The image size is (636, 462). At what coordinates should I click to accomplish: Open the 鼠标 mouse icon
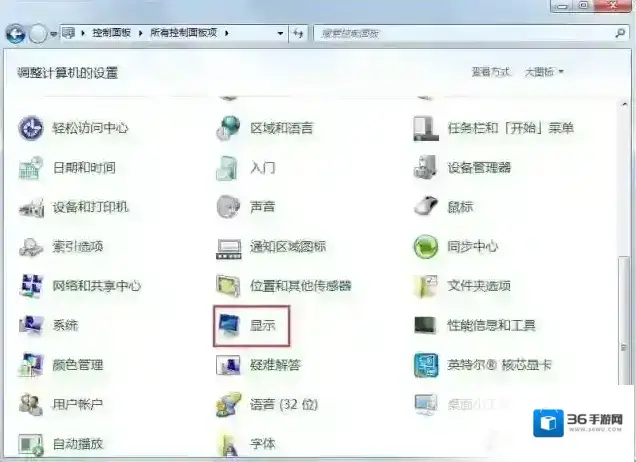(x=426, y=206)
